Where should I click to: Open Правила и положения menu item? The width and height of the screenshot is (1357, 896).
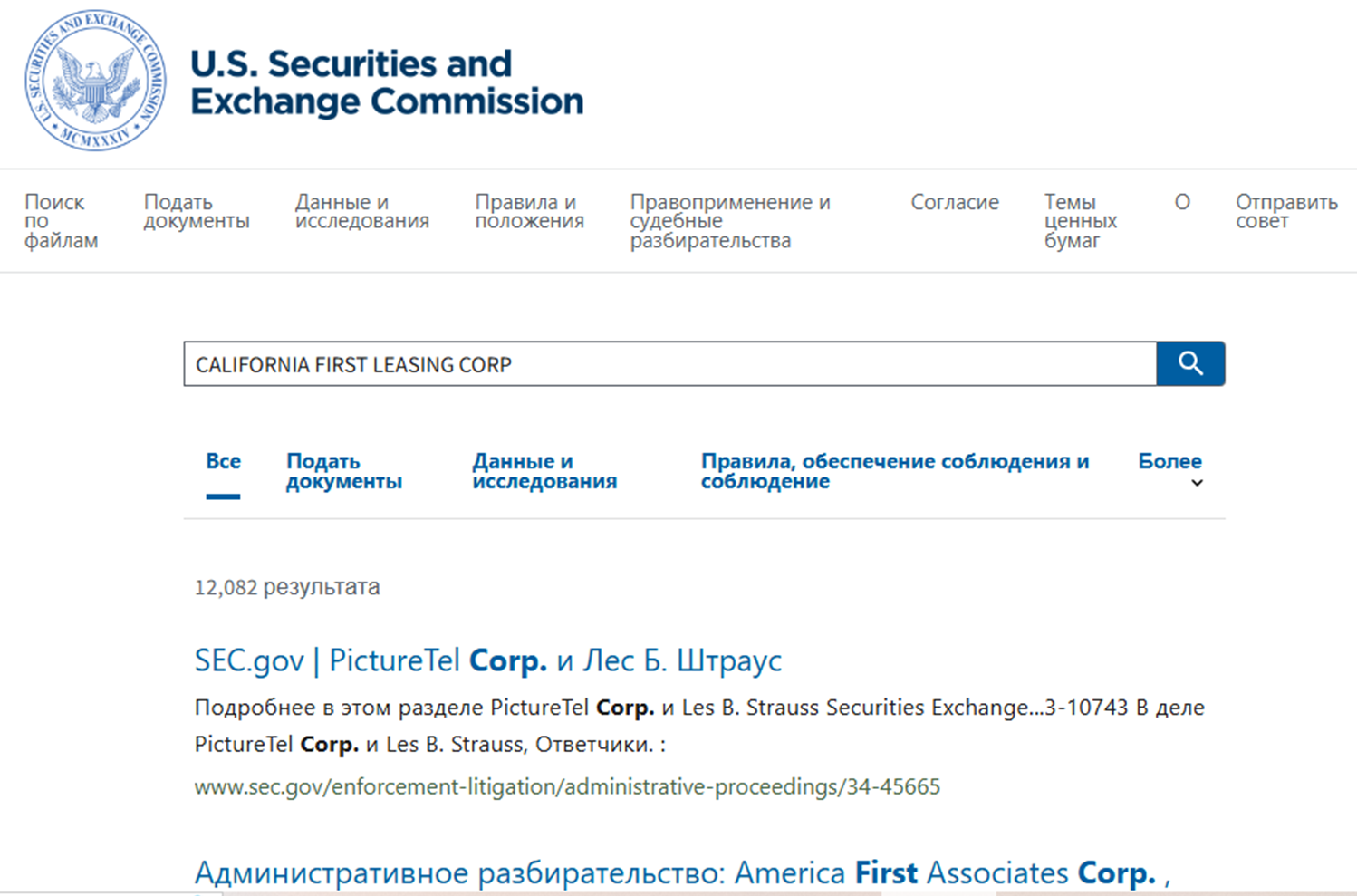coord(529,211)
